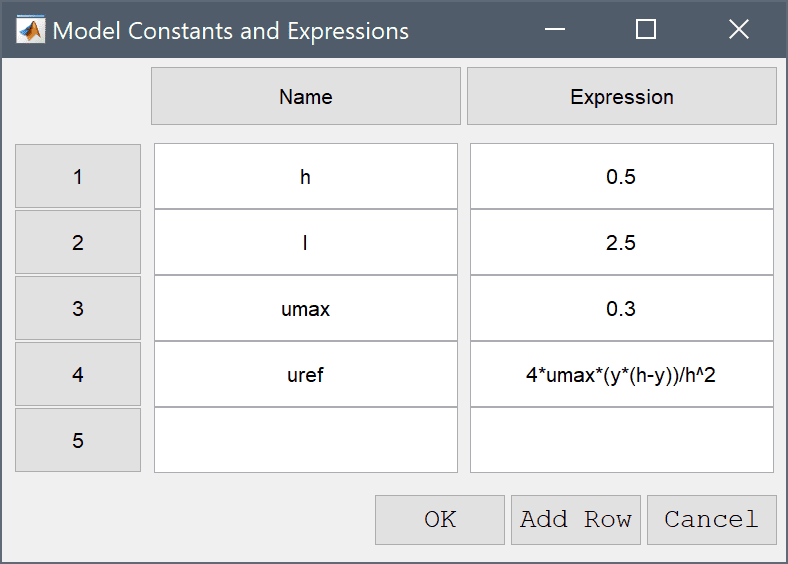The image size is (788, 564).
Task: Edit the expression field with value 0.5
Action: [x=622, y=176]
